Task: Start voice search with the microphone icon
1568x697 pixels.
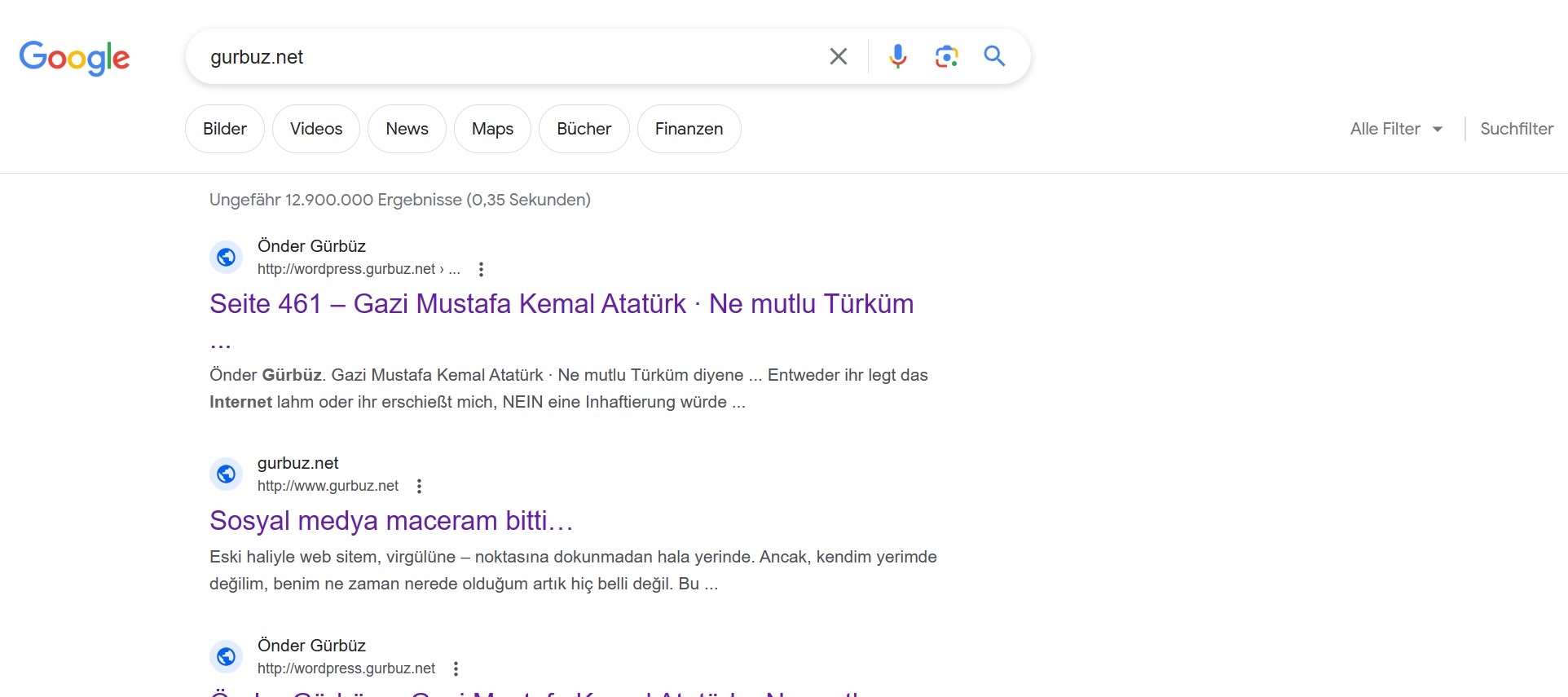Action: [898, 56]
